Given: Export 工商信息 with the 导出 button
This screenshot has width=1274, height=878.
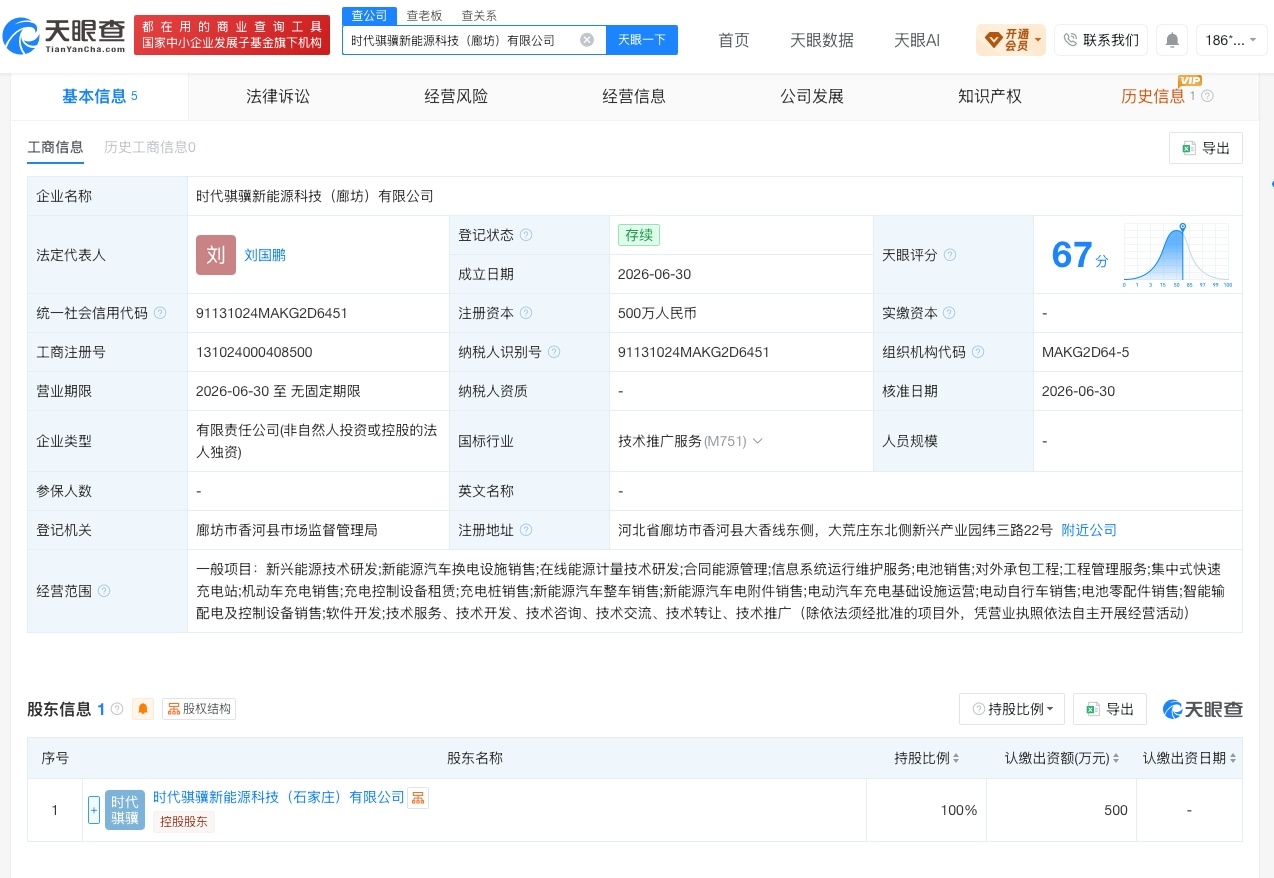Looking at the screenshot, I should coord(1206,148).
